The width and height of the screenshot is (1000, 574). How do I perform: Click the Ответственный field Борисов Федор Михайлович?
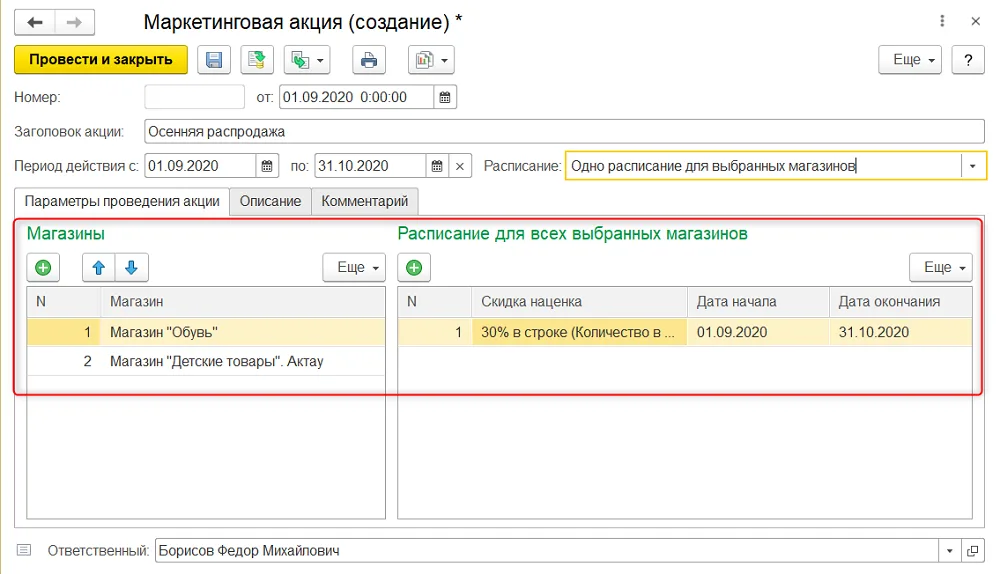coord(547,550)
